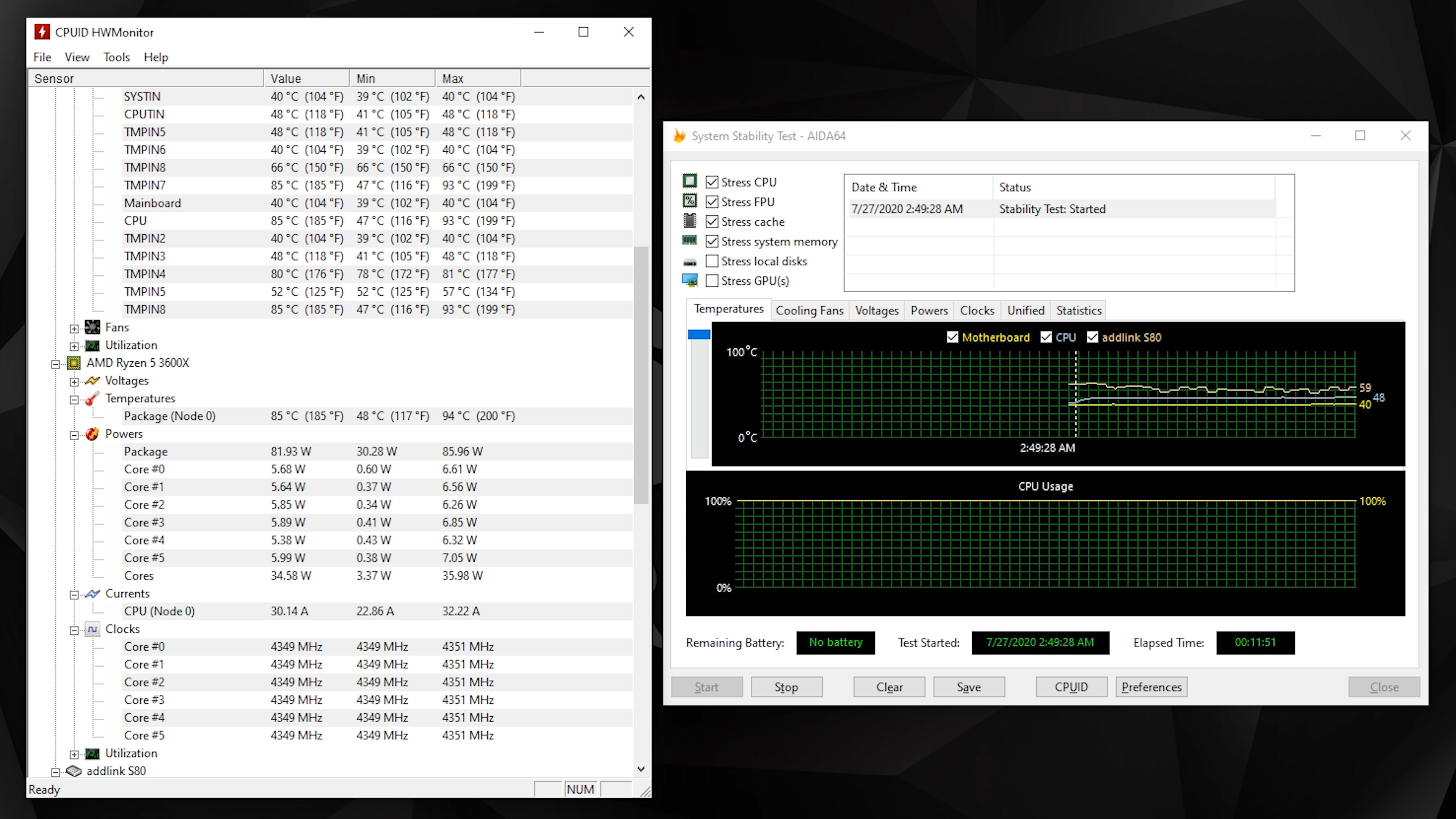1456x819 pixels.
Task: Collapse the Powers node
Action: (x=74, y=435)
